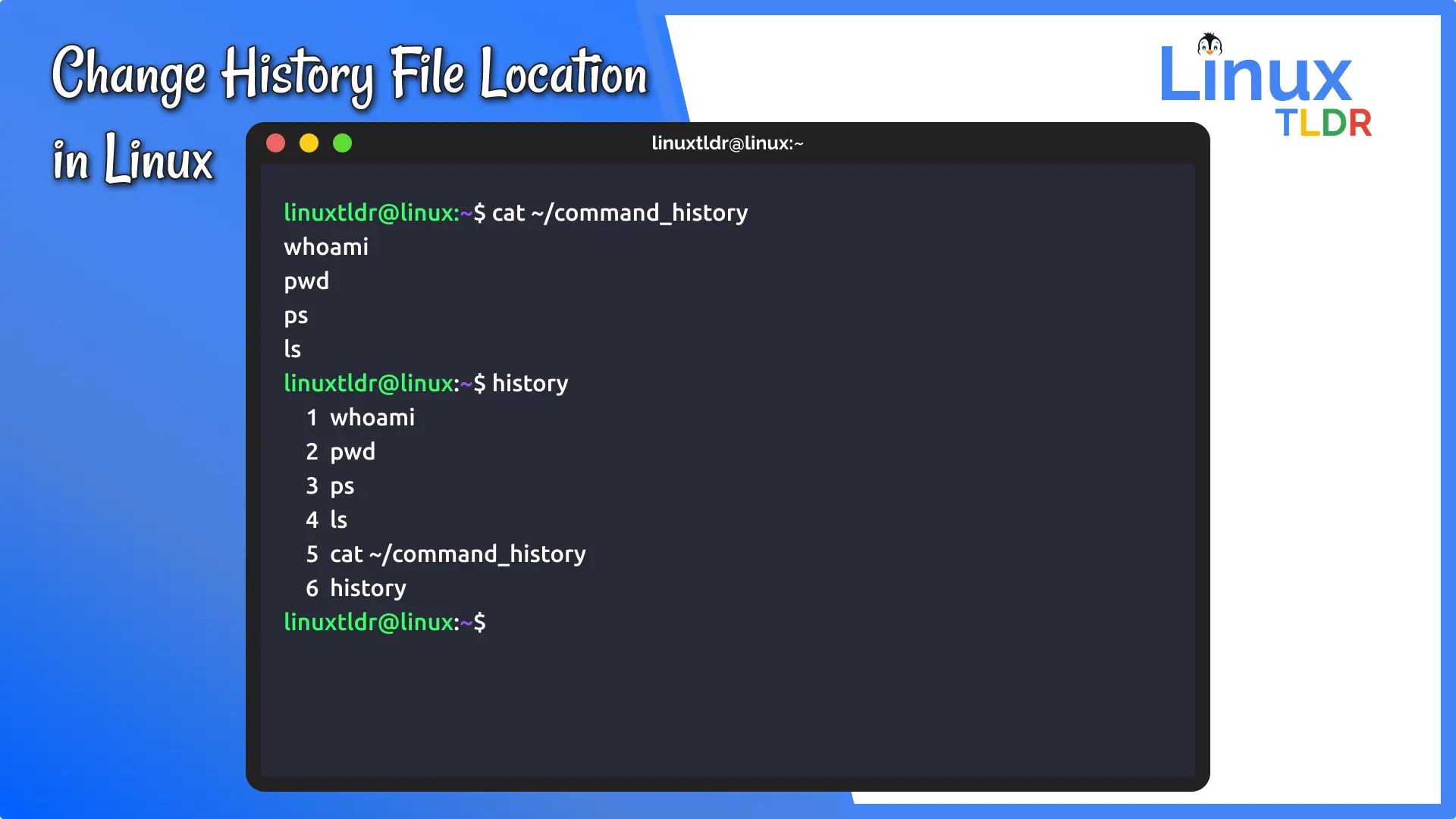Select the linuxtldr@linux:~ title bar text
Viewport: 1456px width, 819px height.
point(728,143)
